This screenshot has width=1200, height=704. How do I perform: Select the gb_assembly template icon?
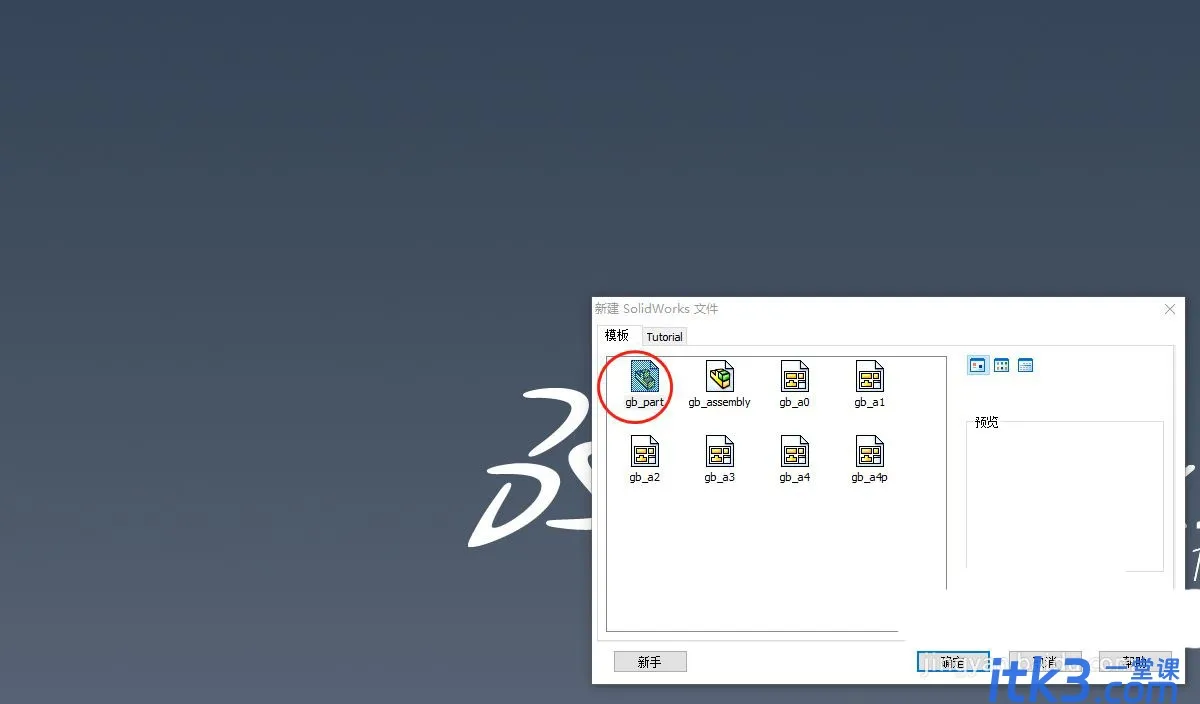coord(720,377)
